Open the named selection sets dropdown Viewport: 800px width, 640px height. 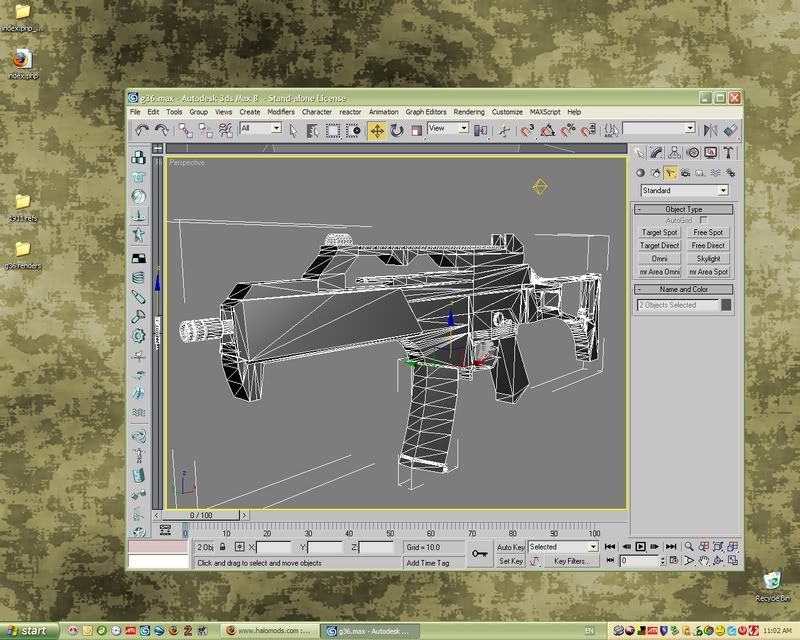click(x=659, y=128)
